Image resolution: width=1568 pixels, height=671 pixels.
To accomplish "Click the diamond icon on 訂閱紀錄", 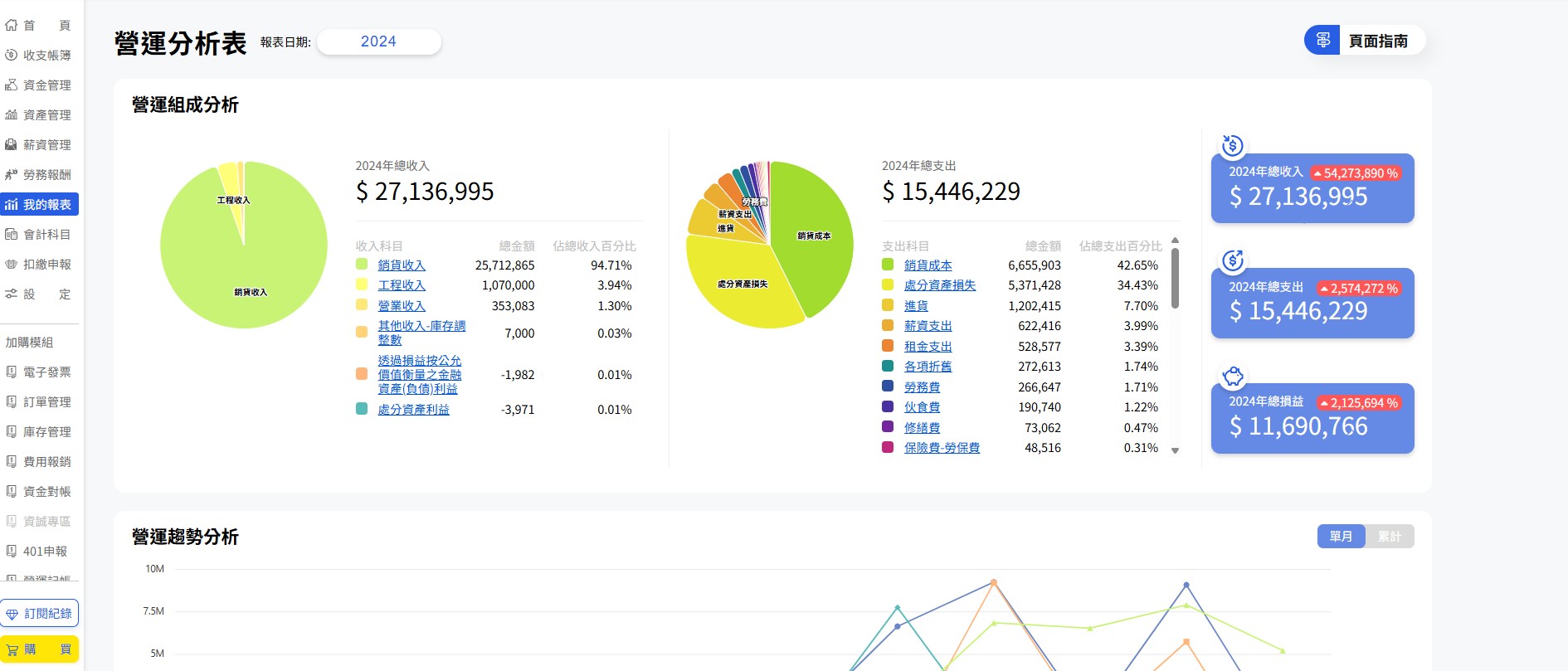I will (x=12, y=615).
